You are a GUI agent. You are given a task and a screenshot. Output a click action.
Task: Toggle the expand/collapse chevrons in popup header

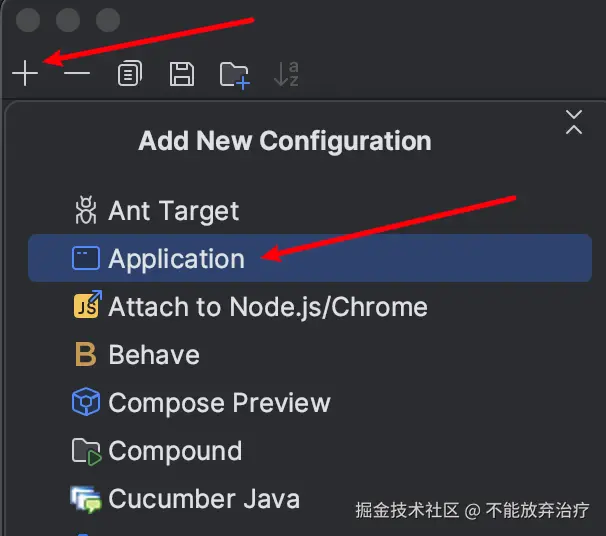574,122
